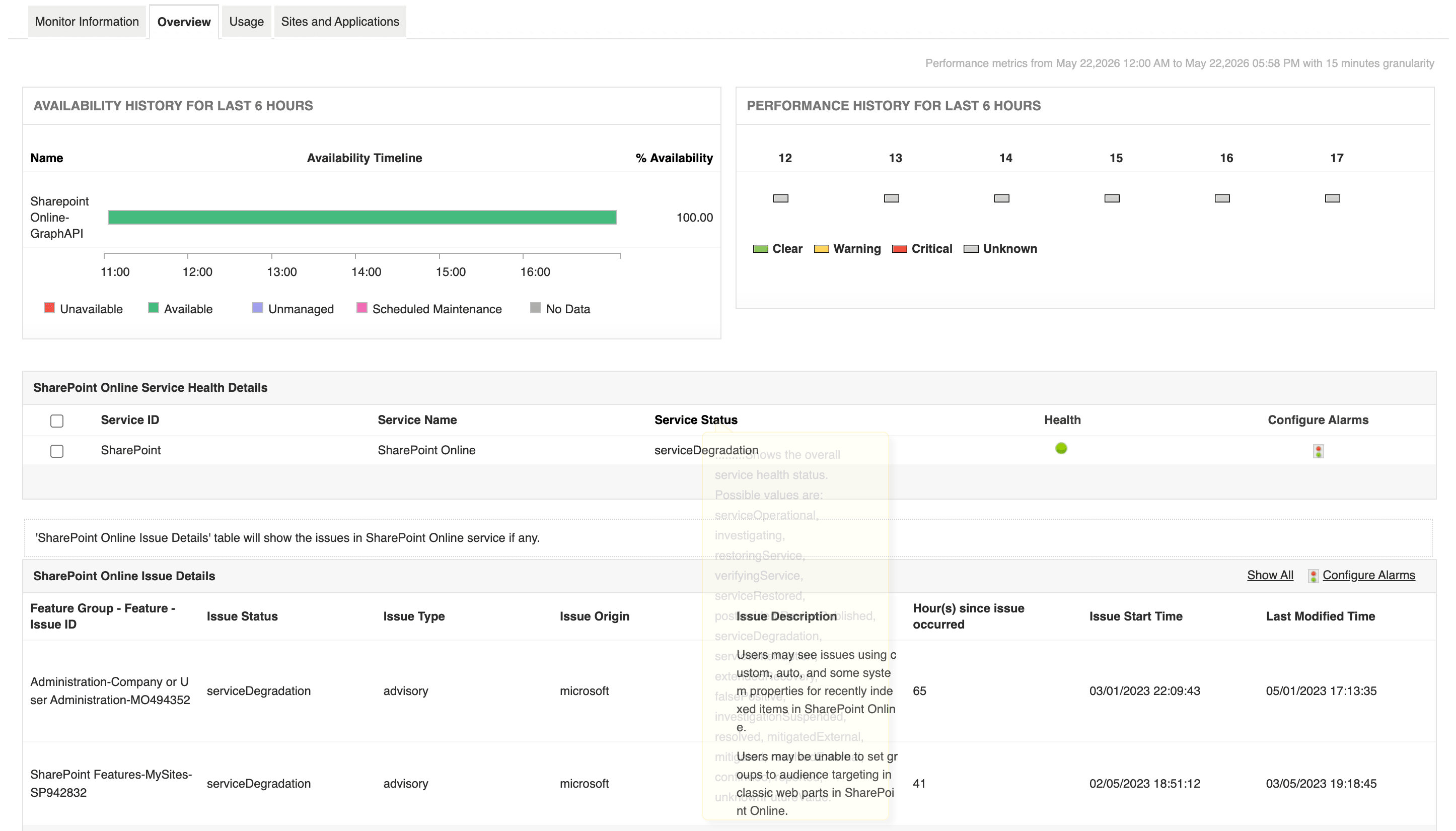Image resolution: width=1456 pixels, height=831 pixels.
Task: Click performance status box for hour 17
Action: tap(1332, 198)
